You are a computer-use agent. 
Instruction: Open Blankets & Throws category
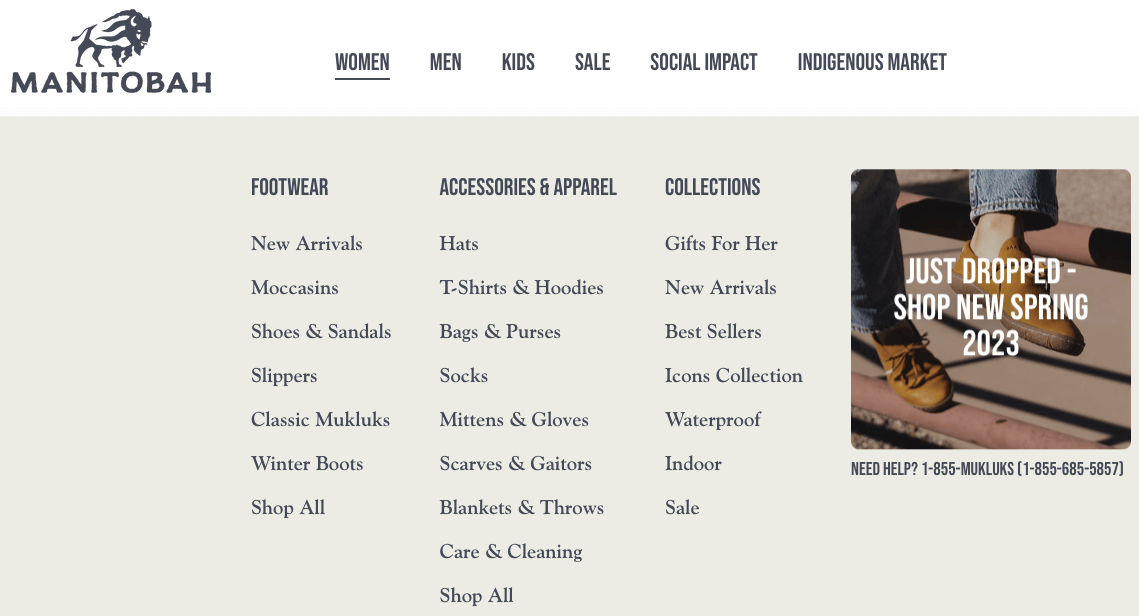(x=521, y=508)
